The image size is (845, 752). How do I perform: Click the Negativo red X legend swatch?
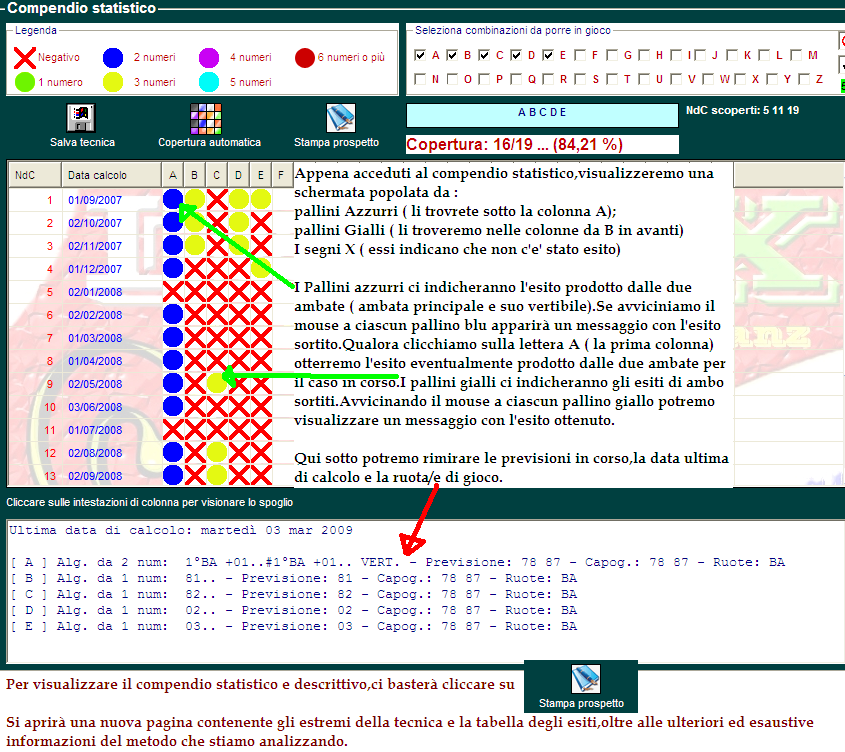(24, 58)
